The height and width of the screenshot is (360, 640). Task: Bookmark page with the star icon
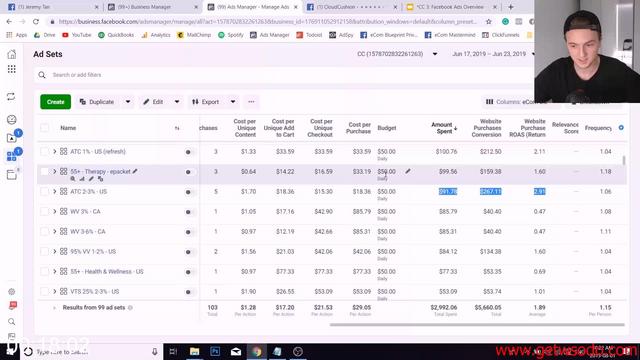point(489,22)
